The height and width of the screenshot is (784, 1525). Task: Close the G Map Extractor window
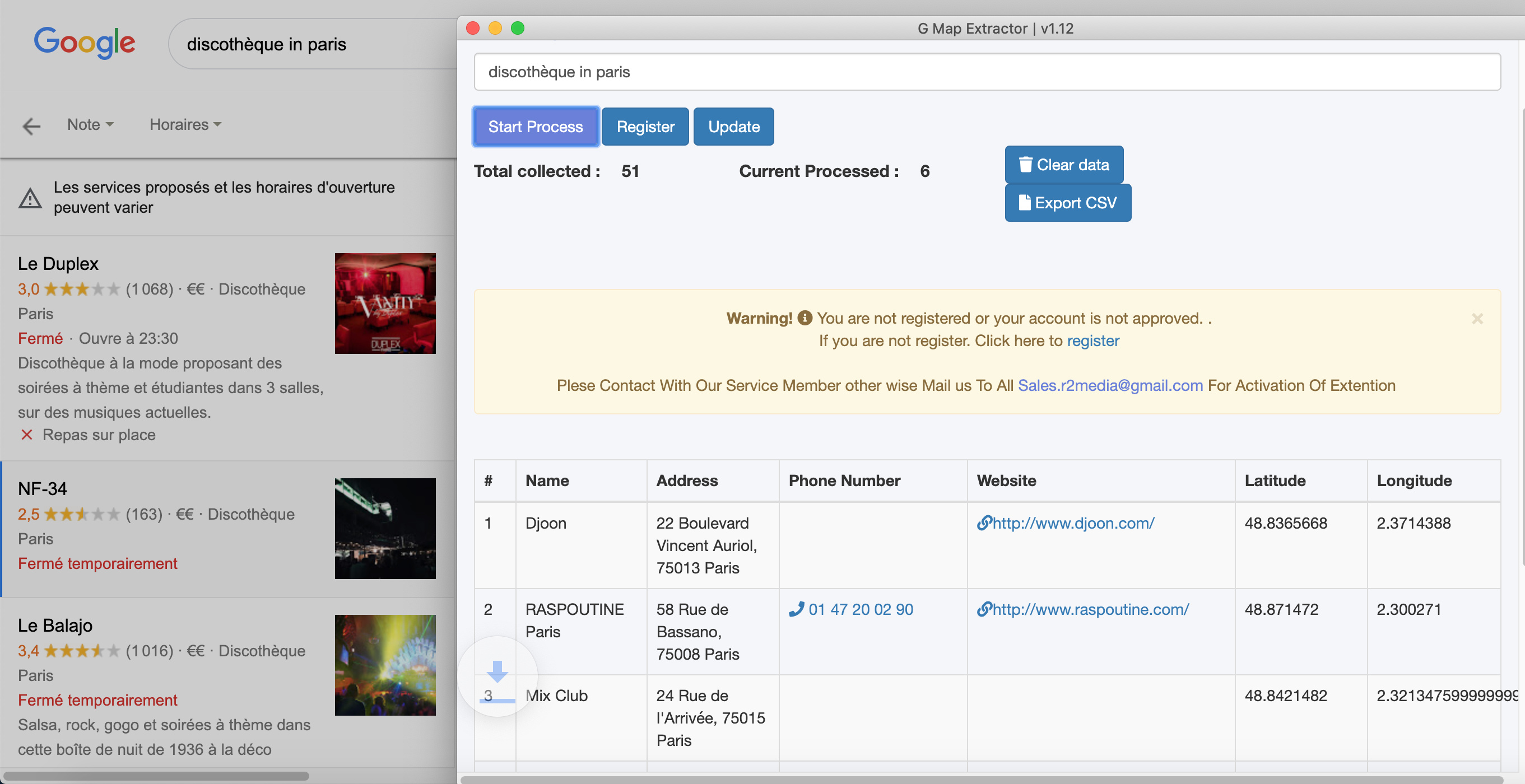(472, 28)
